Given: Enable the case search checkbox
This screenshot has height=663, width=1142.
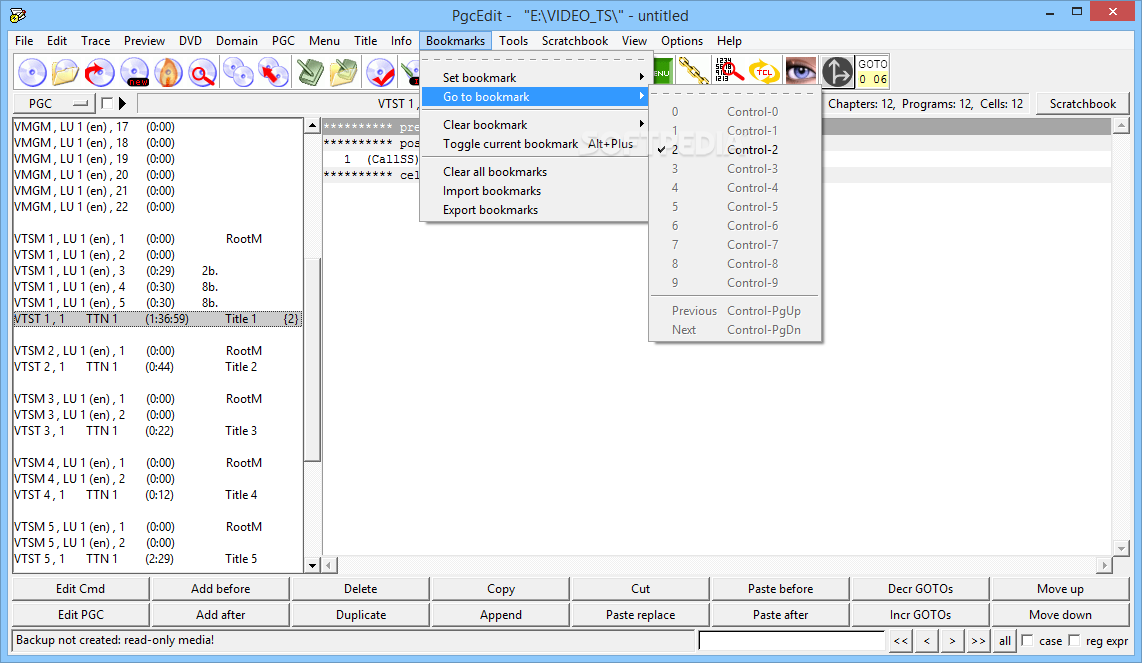Looking at the screenshot, I should [x=1028, y=640].
